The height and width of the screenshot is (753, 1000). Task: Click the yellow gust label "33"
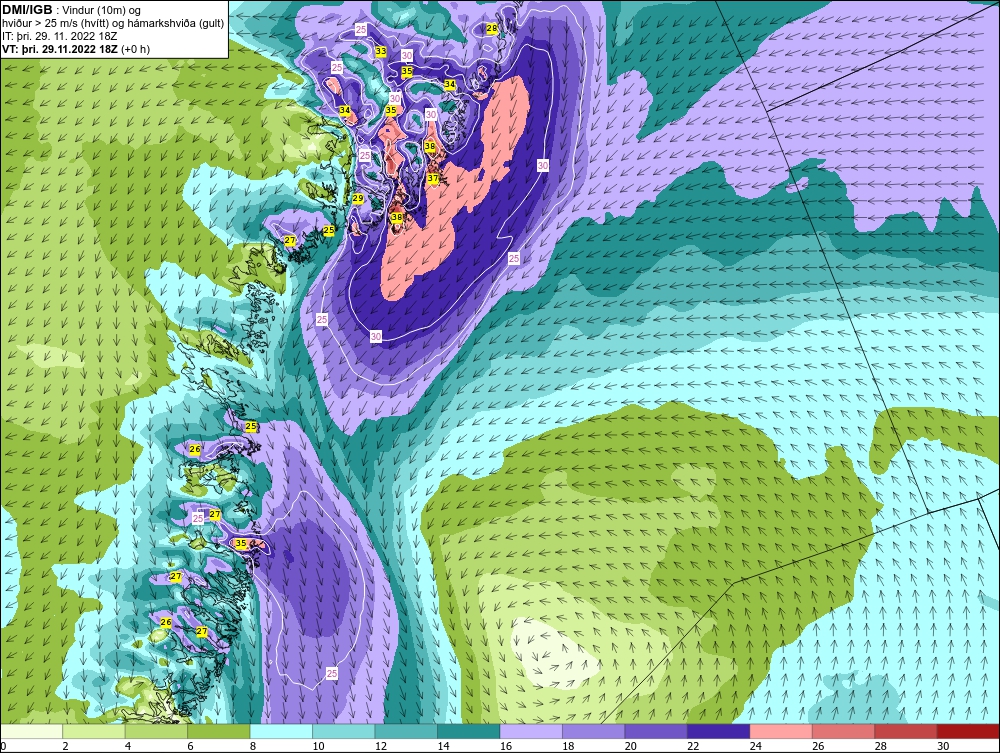click(x=381, y=51)
